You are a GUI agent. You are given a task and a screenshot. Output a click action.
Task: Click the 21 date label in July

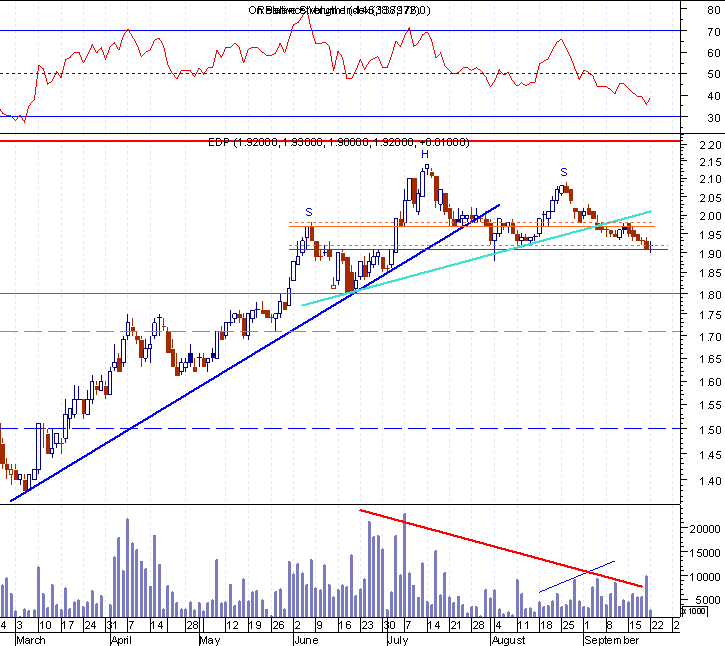click(456, 626)
